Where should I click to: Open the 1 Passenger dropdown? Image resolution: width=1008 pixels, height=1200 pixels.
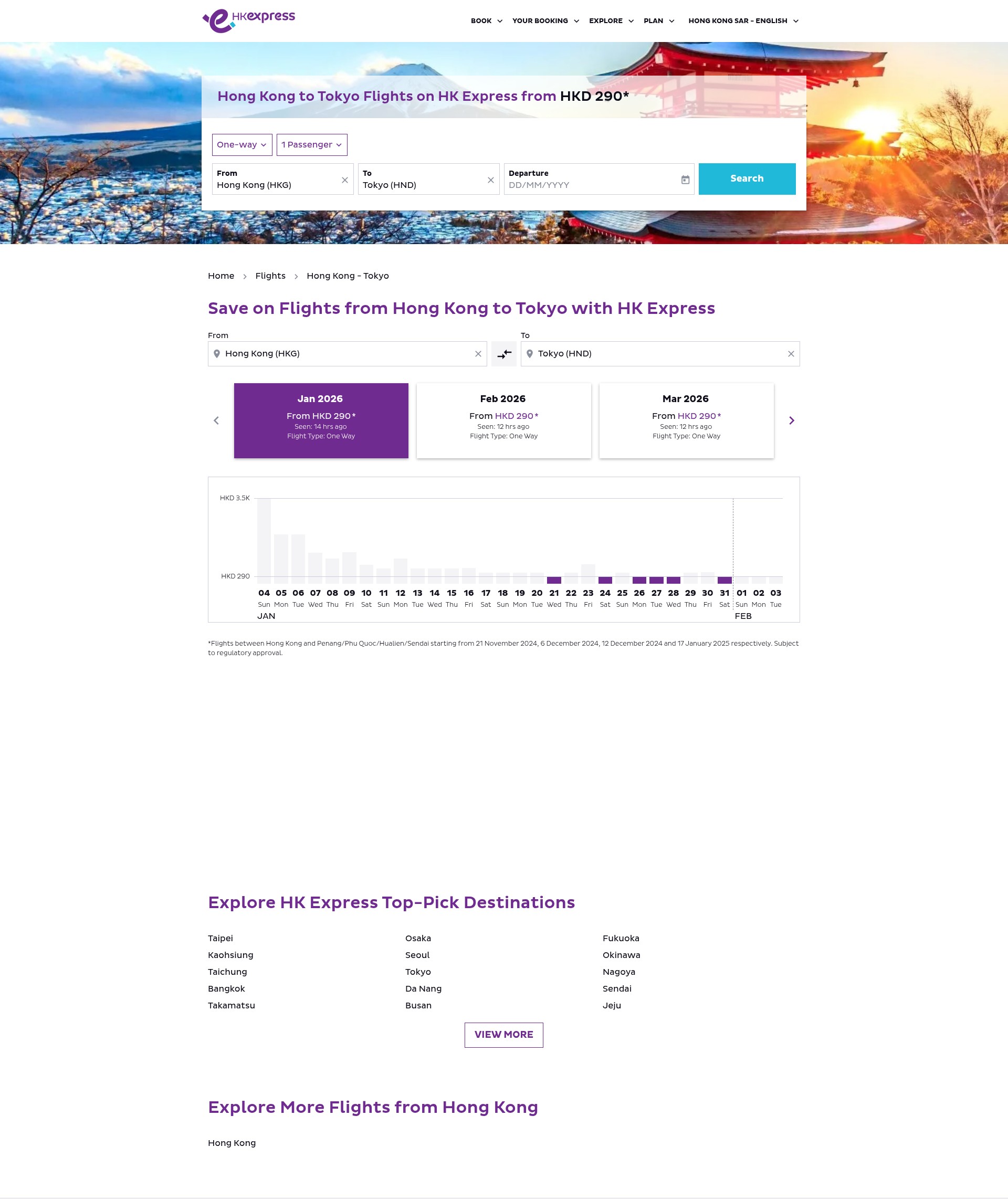311,144
